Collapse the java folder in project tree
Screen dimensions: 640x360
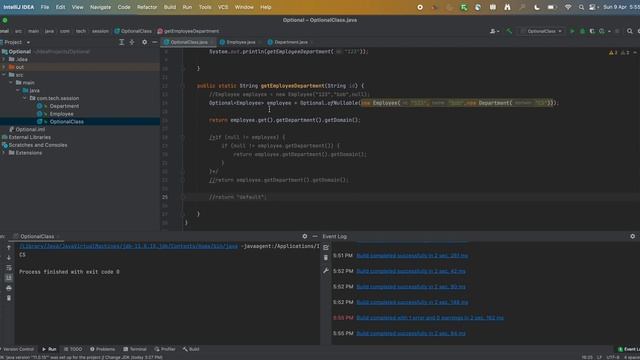point(18,90)
